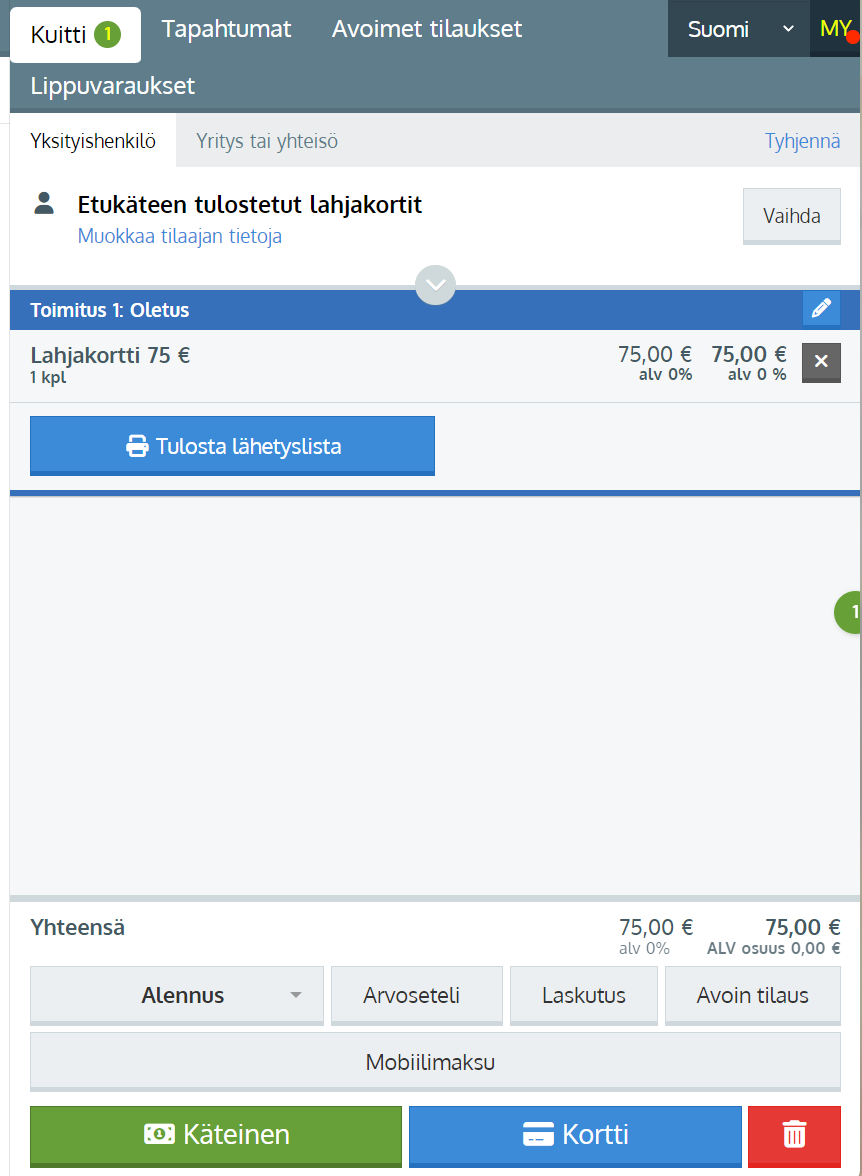Open the MY user account icon
Viewport: 862px width, 1176px height.
click(x=835, y=29)
